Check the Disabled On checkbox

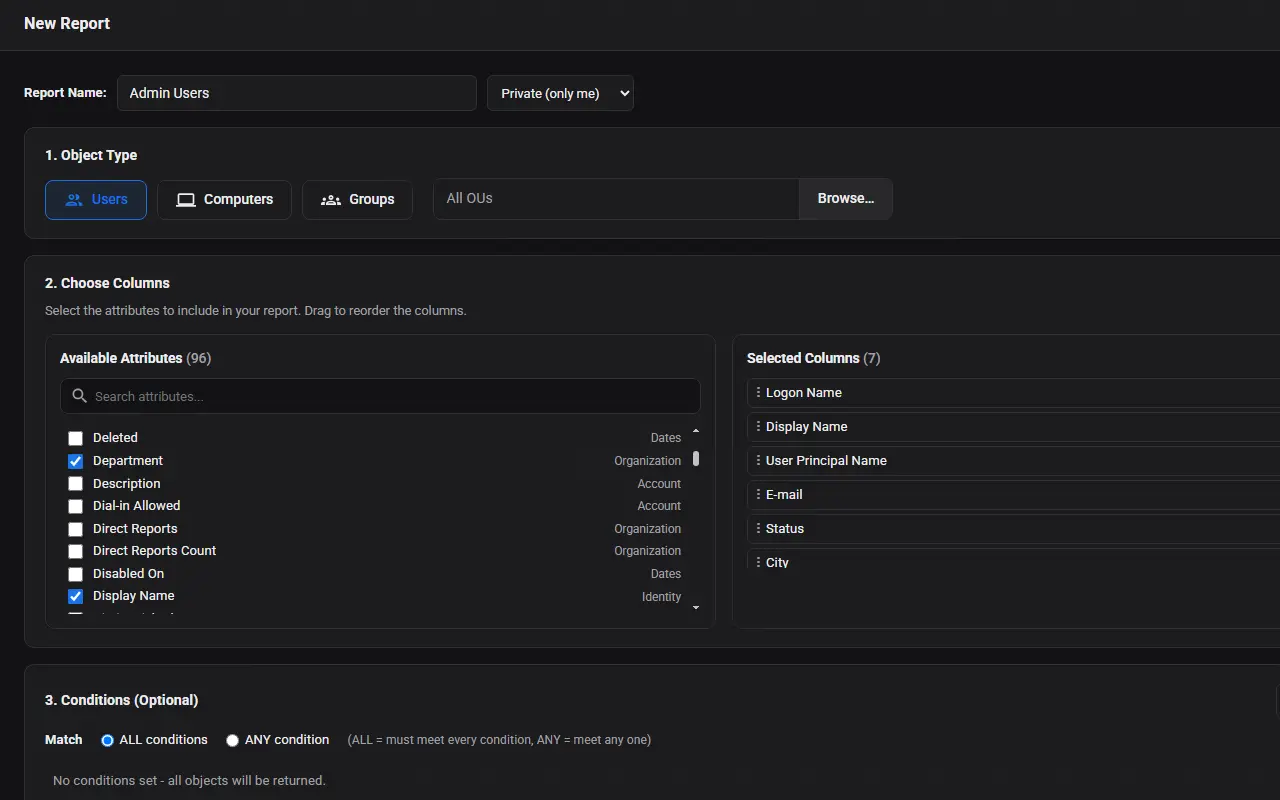click(x=75, y=574)
